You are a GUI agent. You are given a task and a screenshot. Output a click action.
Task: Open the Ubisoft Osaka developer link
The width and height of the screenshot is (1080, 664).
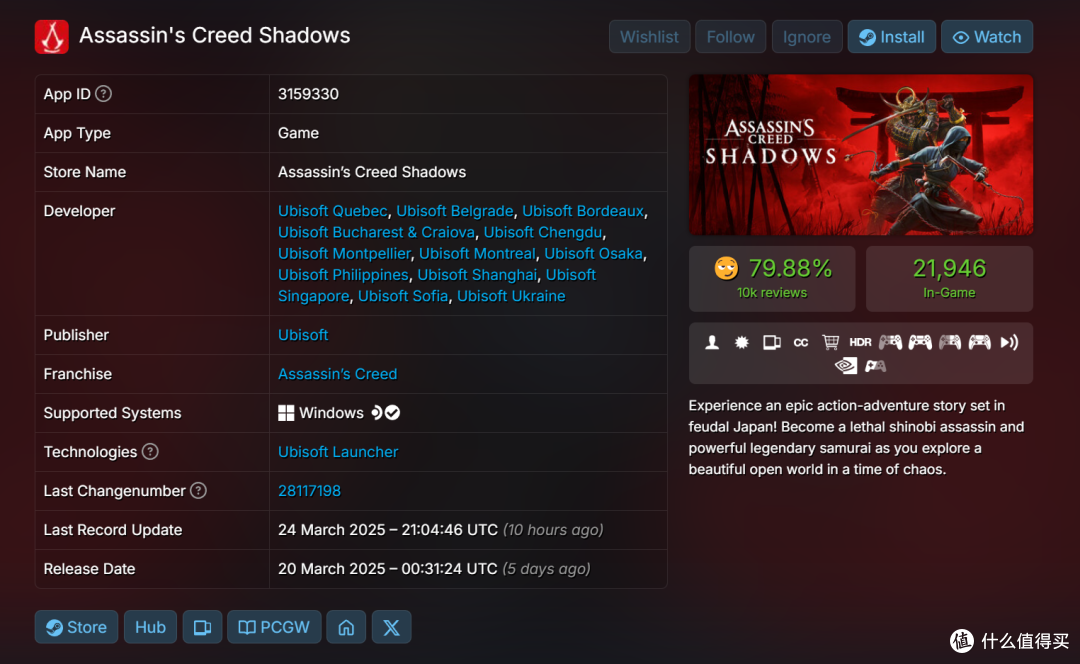[593, 253]
